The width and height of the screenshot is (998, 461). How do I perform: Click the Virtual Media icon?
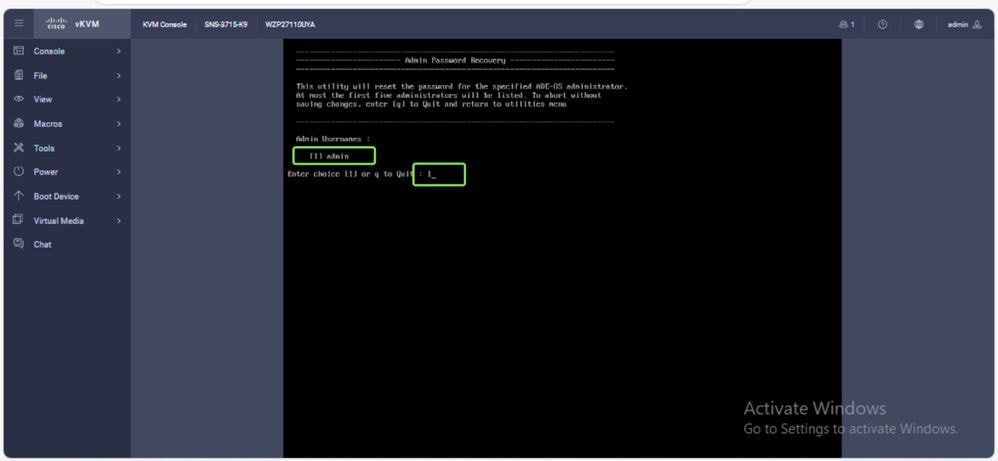[18, 220]
